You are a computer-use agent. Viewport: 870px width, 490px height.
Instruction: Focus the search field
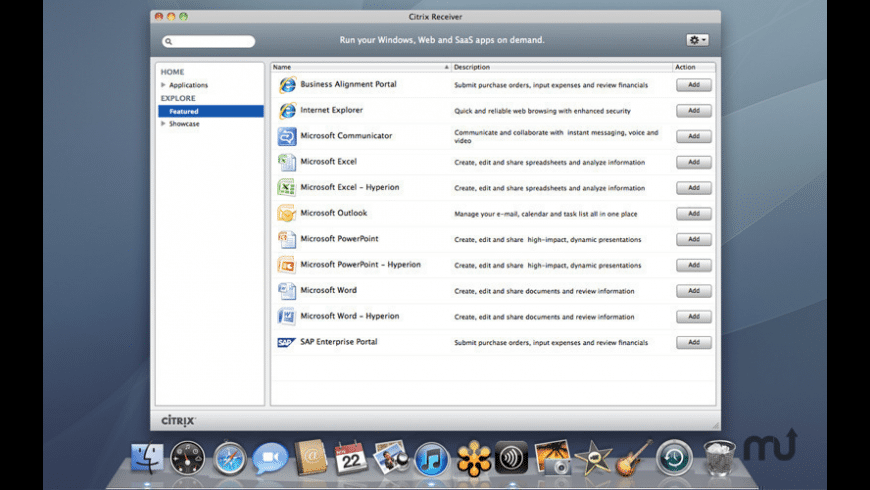click(209, 41)
